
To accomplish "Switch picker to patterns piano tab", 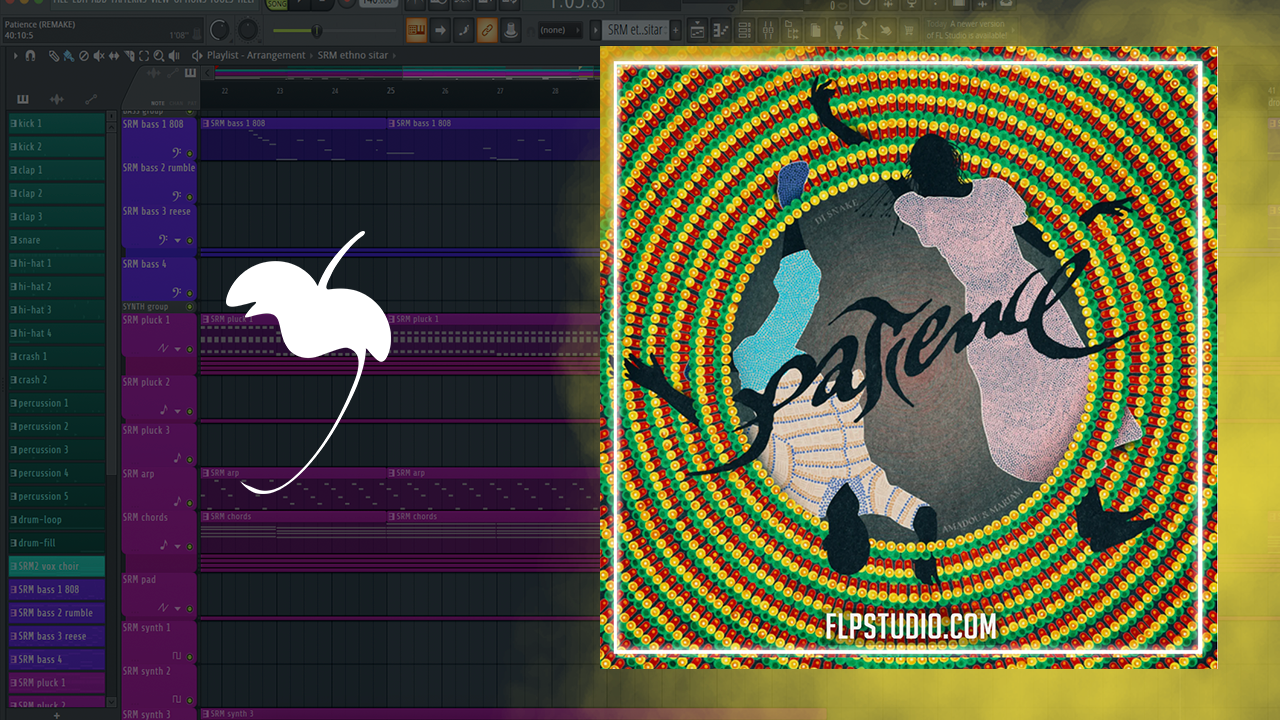I will (x=22, y=99).
